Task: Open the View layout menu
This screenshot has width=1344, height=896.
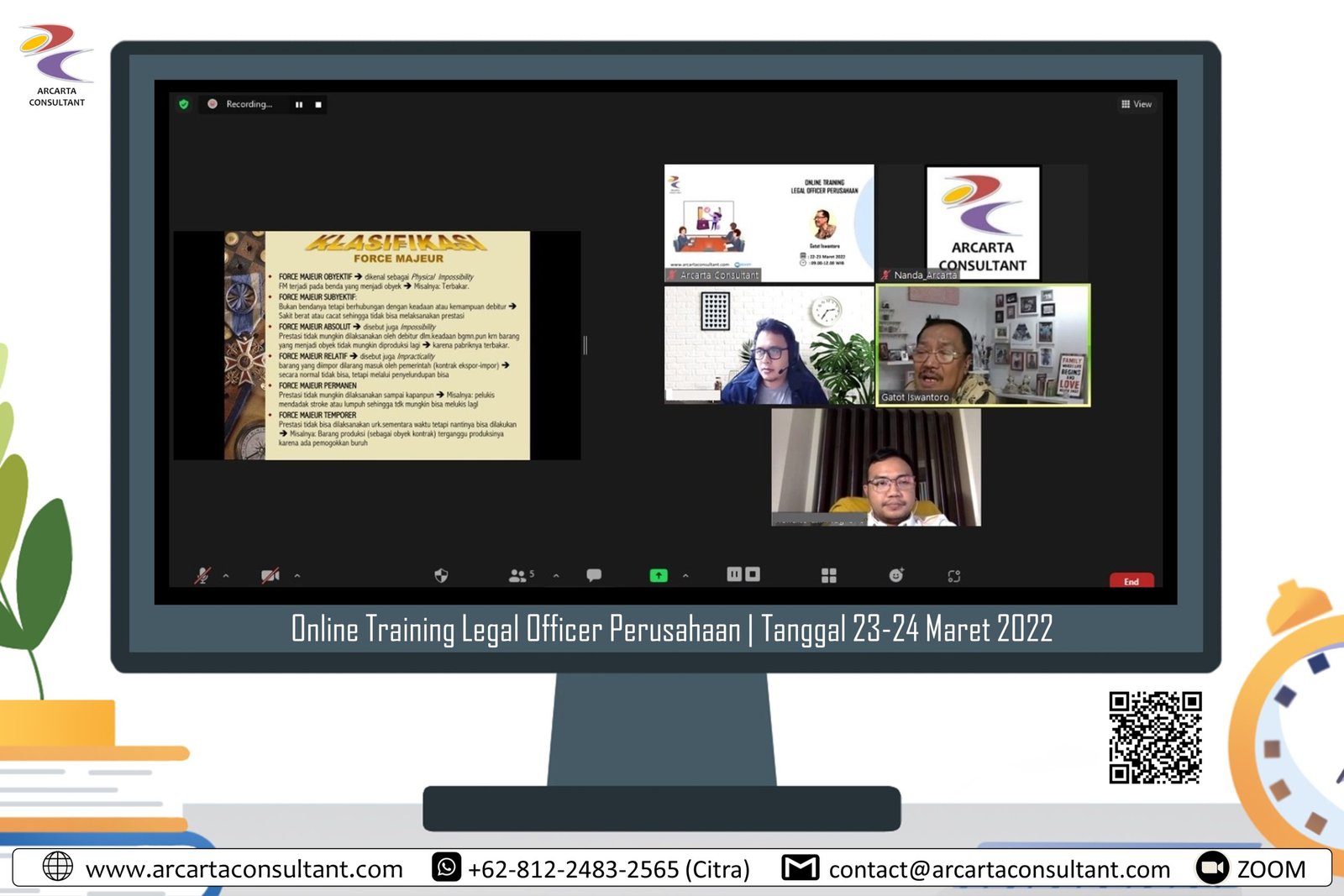Action: (x=1137, y=104)
